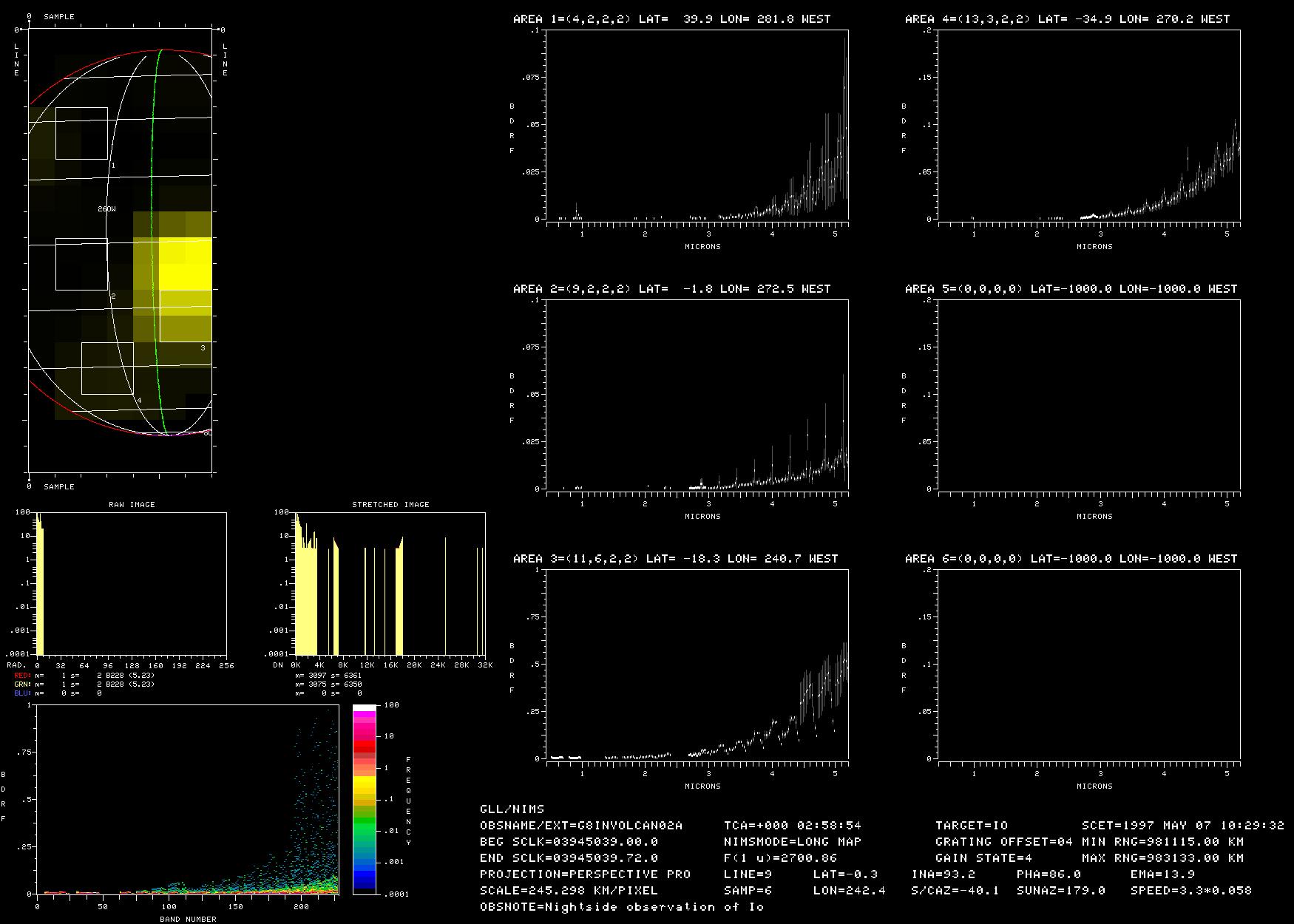Click the bright yellow hotspot on Io image
Image resolution: width=1294 pixels, height=924 pixels.
point(185,264)
